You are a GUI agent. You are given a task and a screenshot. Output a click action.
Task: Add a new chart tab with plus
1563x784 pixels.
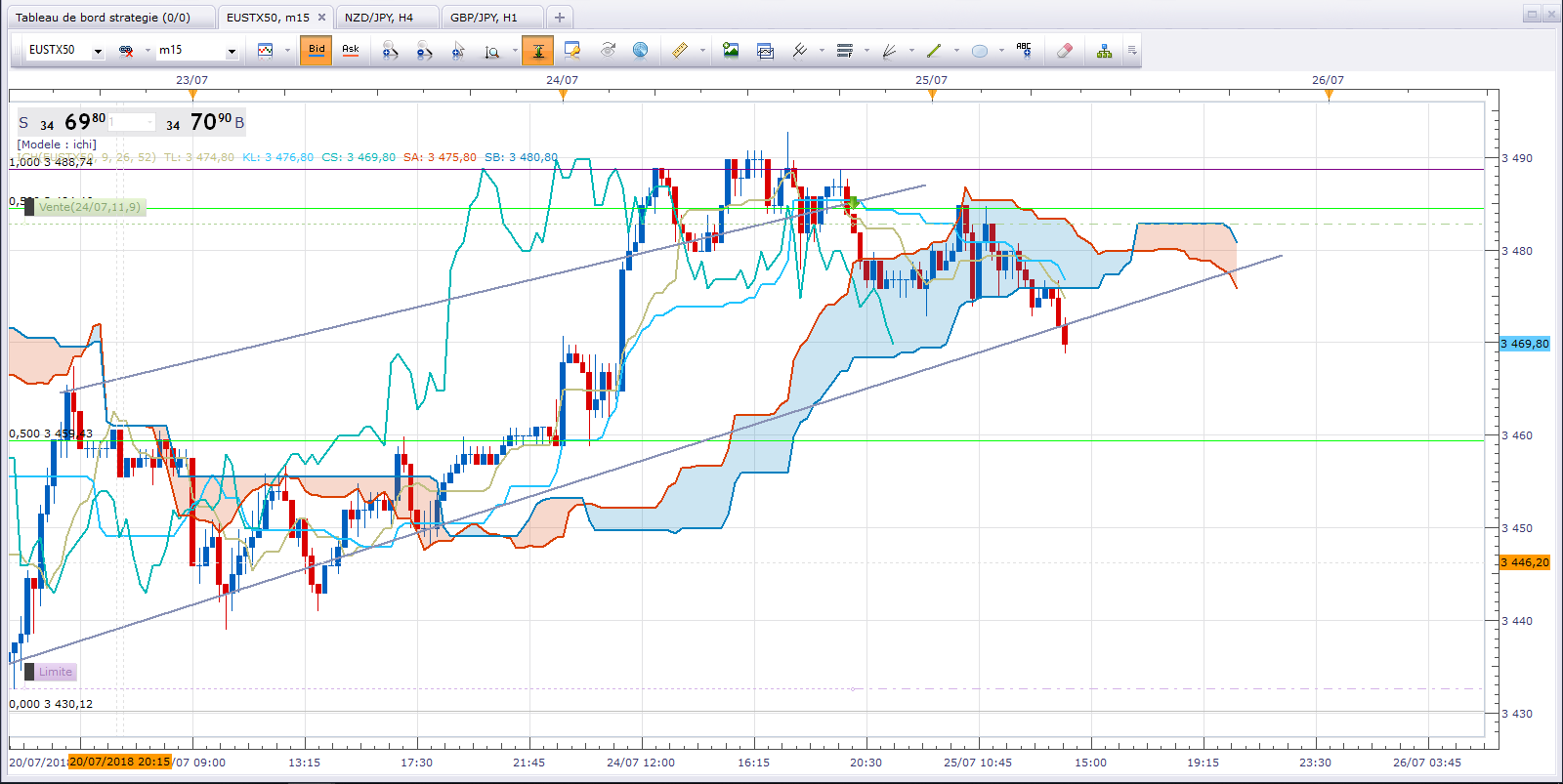(x=560, y=18)
